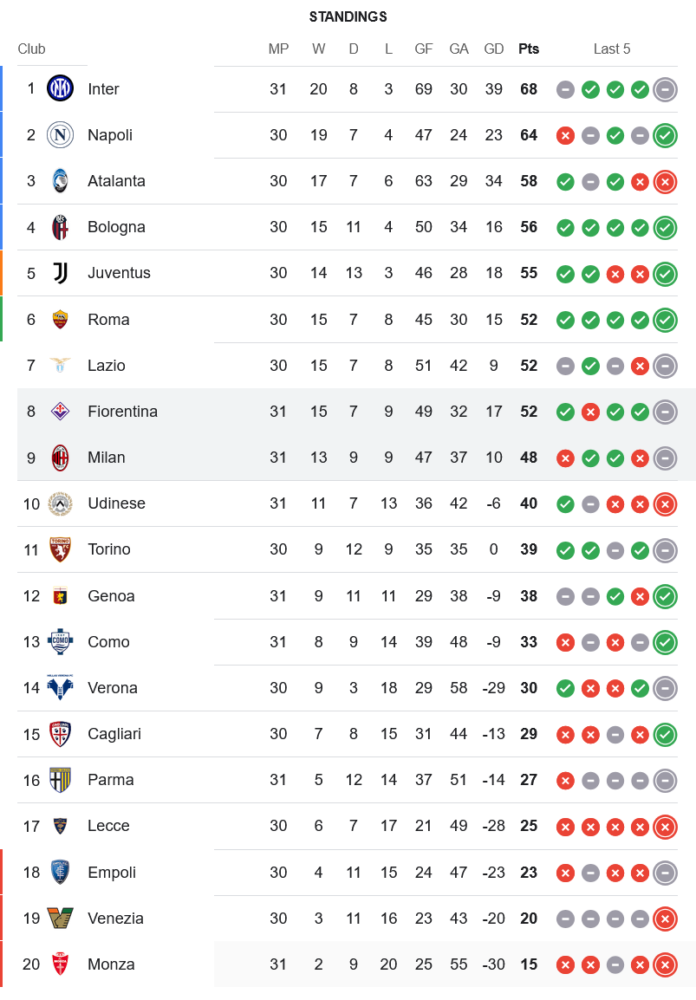This screenshot has width=696, height=1000.
Task: Click the Roma club crest
Action: [x=60, y=319]
